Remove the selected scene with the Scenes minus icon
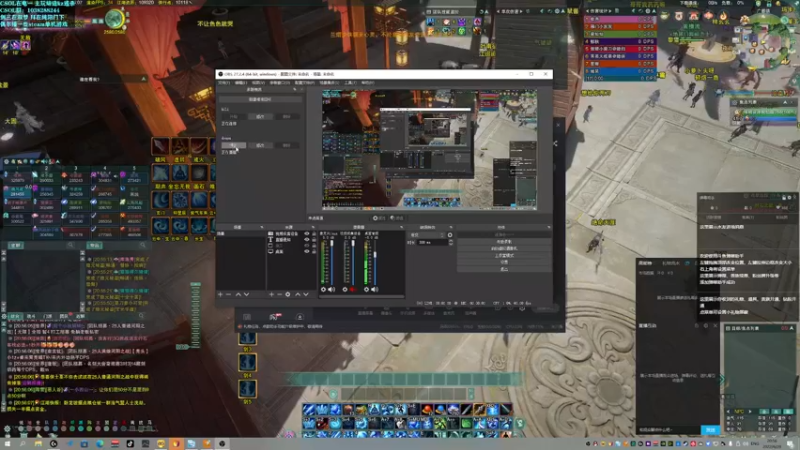The width and height of the screenshot is (800, 450). click(x=229, y=294)
